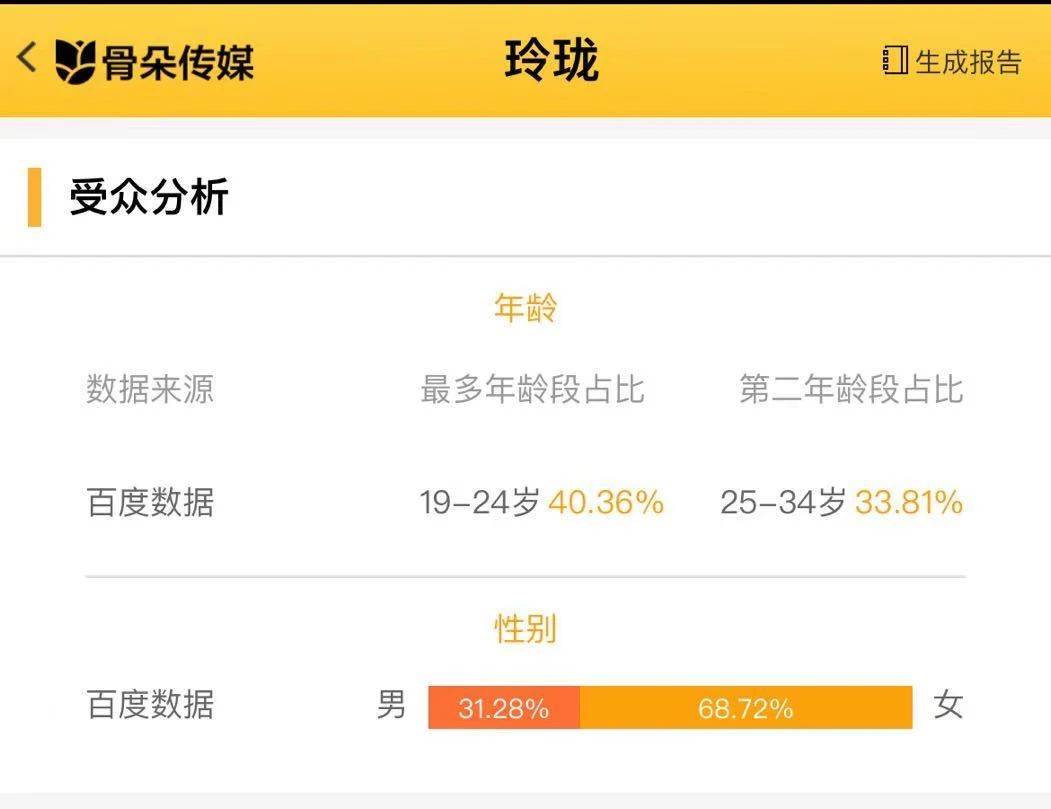
Task: Select the 性别 section label
Action: (x=525, y=629)
